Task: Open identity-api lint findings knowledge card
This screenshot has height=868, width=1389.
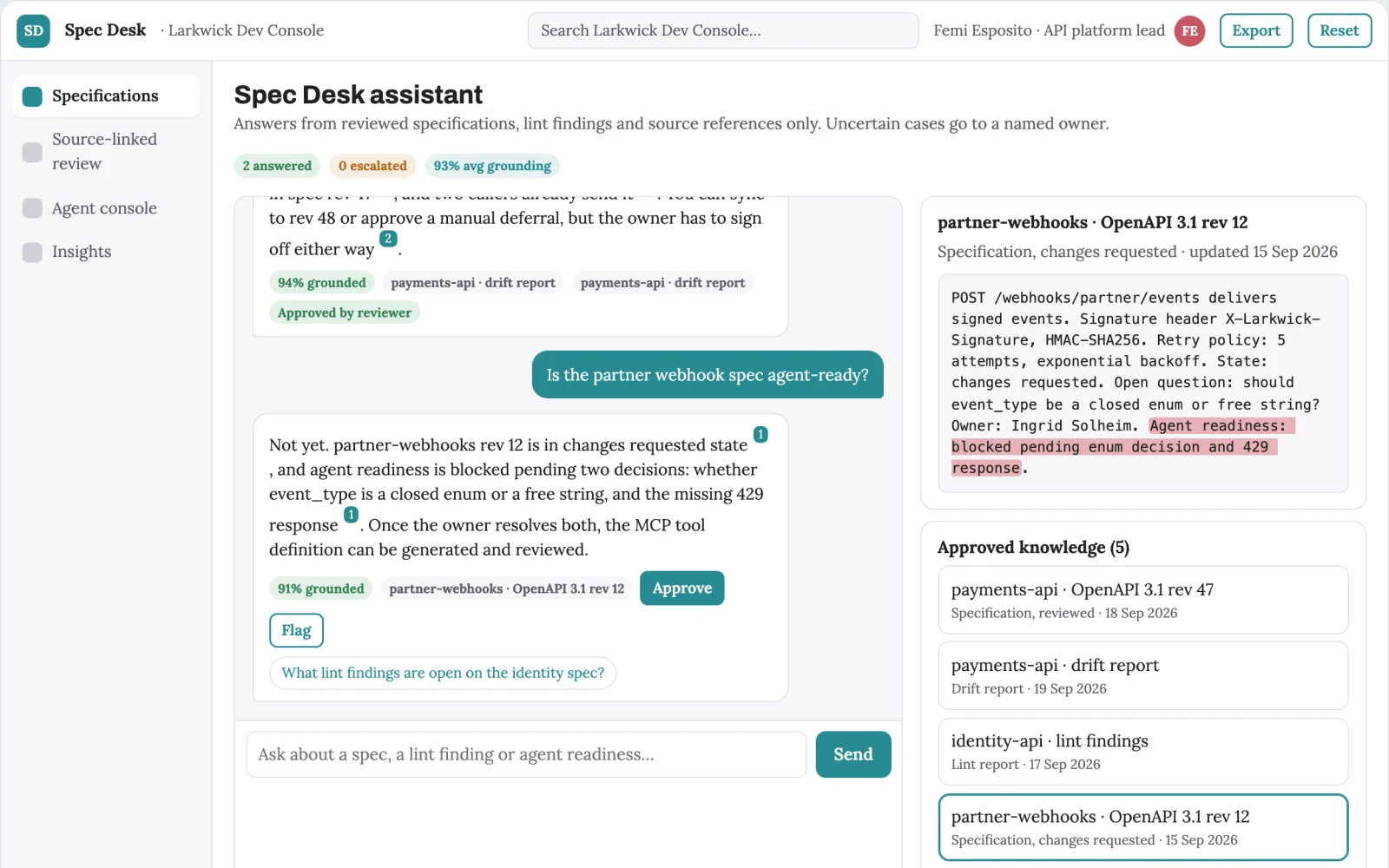Action: pyautogui.click(x=1143, y=752)
